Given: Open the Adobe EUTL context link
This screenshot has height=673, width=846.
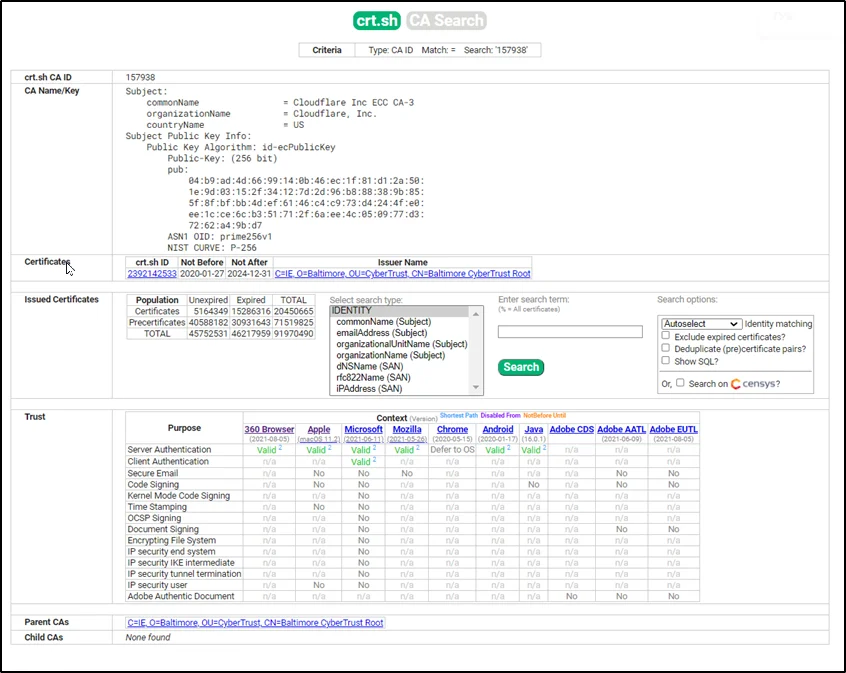Looking at the screenshot, I should coord(673,429).
